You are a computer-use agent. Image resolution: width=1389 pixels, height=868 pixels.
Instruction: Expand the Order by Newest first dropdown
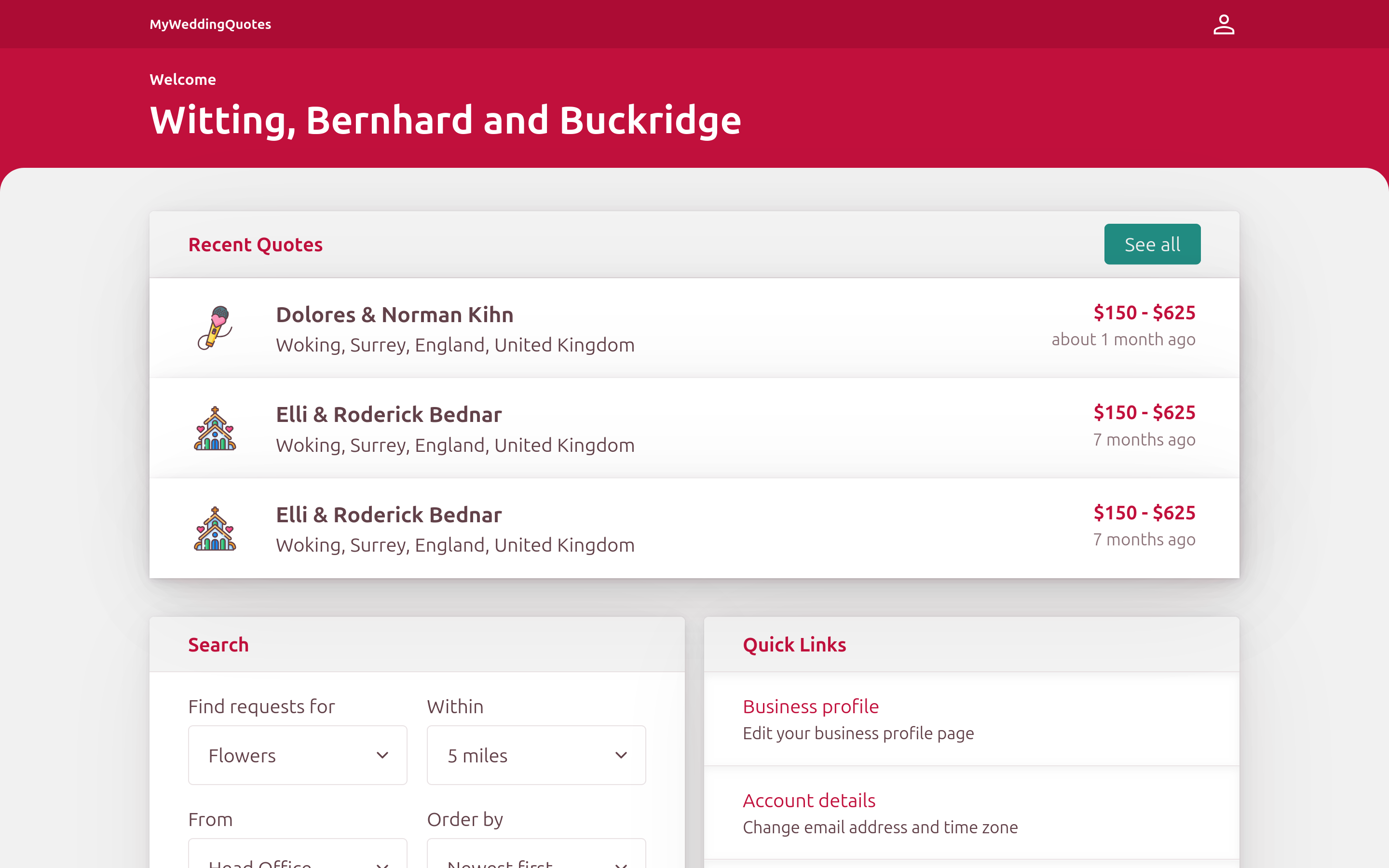(536, 854)
